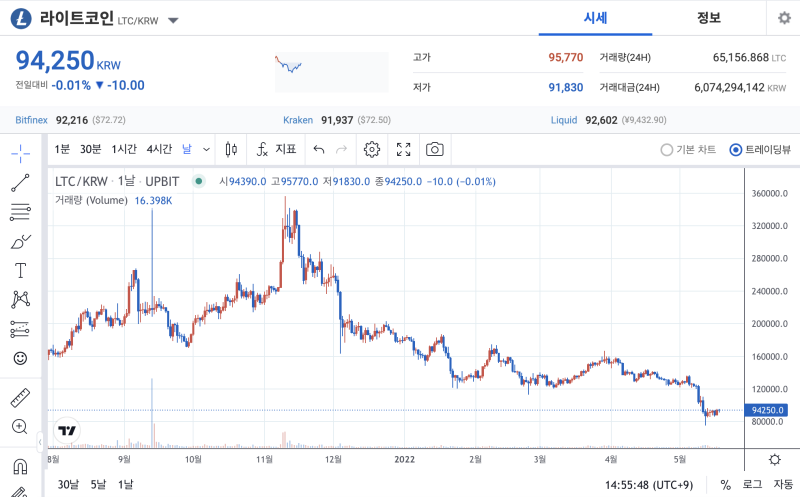The width and height of the screenshot is (800, 497).
Task: Enter fullscreen chart mode
Action: pyautogui.click(x=404, y=150)
